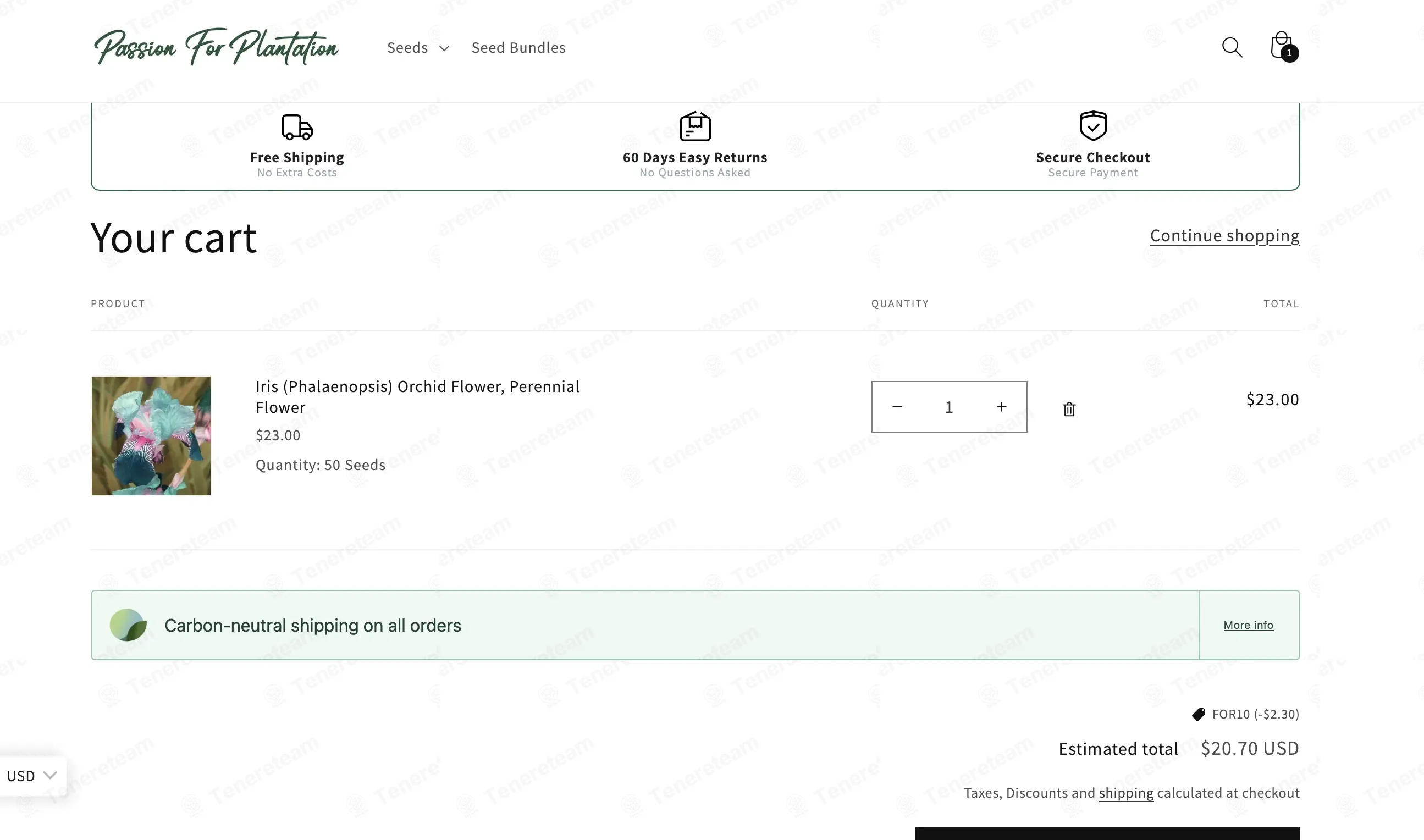Image resolution: width=1424 pixels, height=840 pixels.
Task: Click the Free Shipping heading text
Action: click(297, 157)
